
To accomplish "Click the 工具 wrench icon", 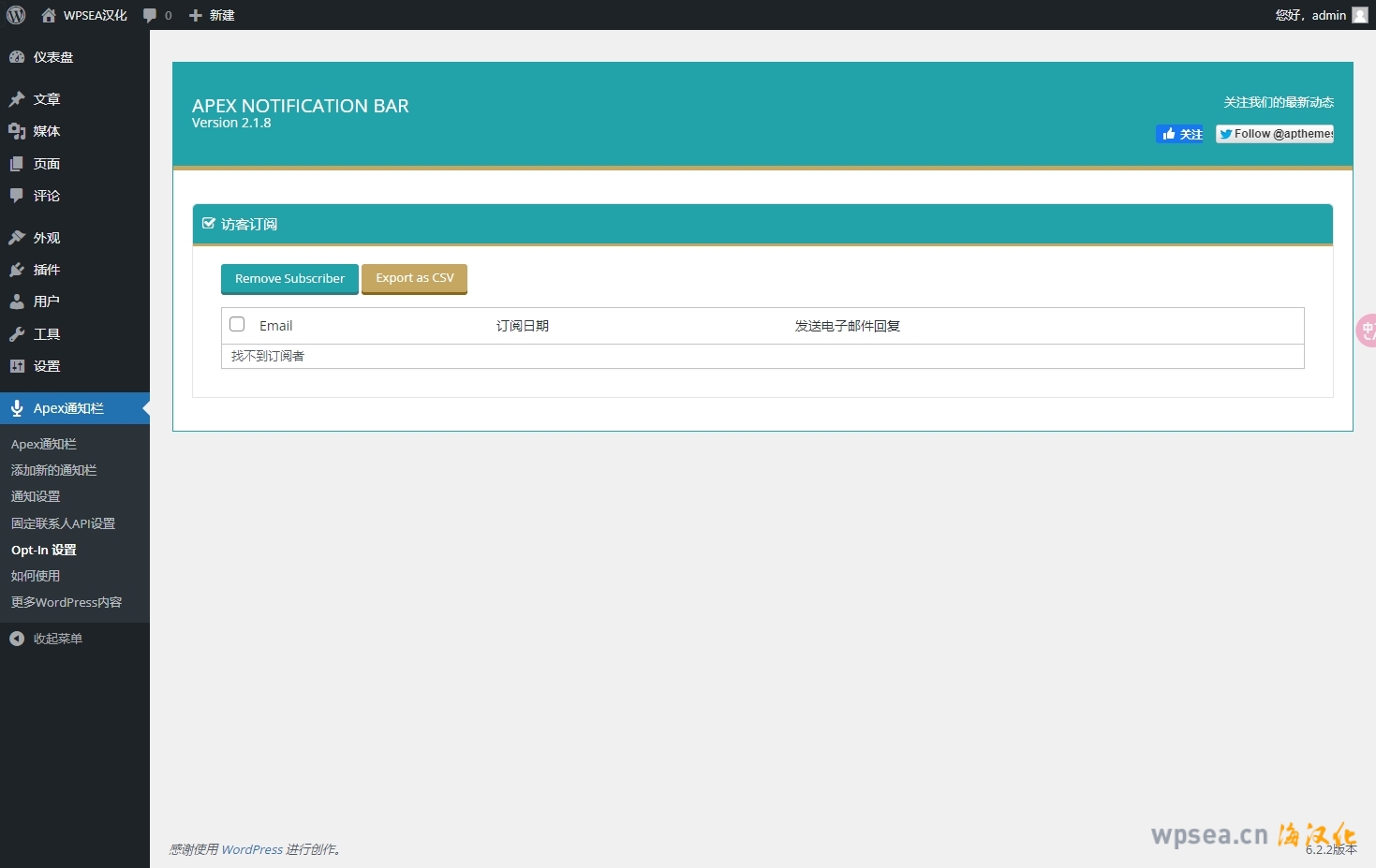I will tap(17, 334).
